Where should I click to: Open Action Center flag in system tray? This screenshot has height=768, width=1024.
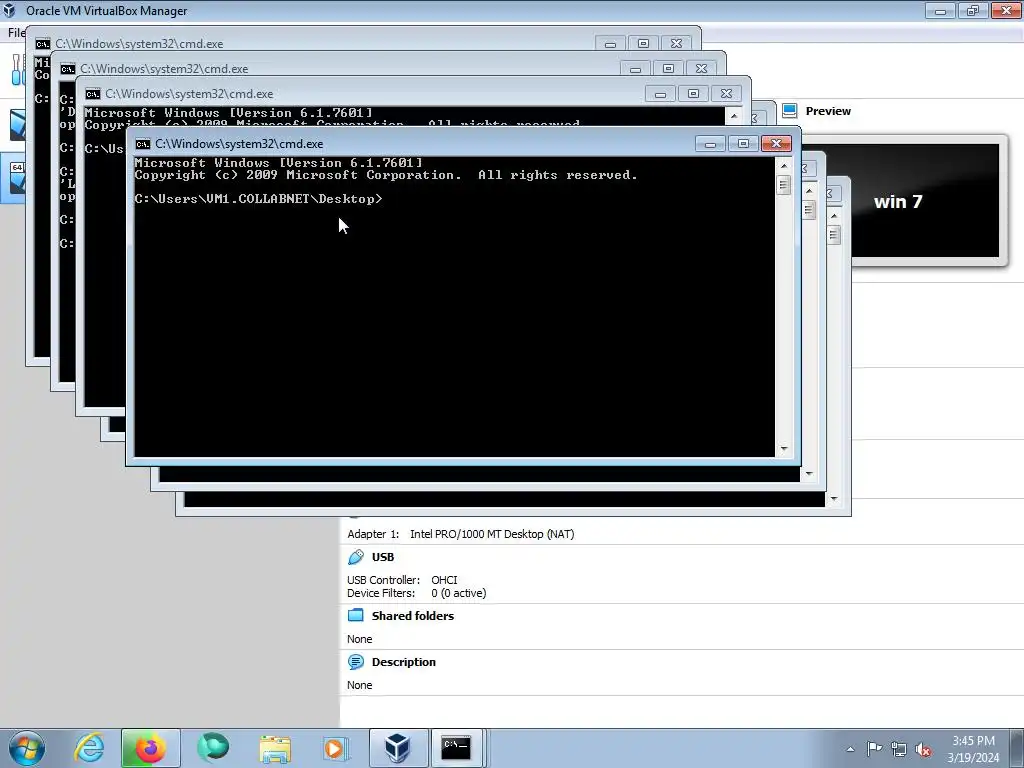click(x=874, y=749)
